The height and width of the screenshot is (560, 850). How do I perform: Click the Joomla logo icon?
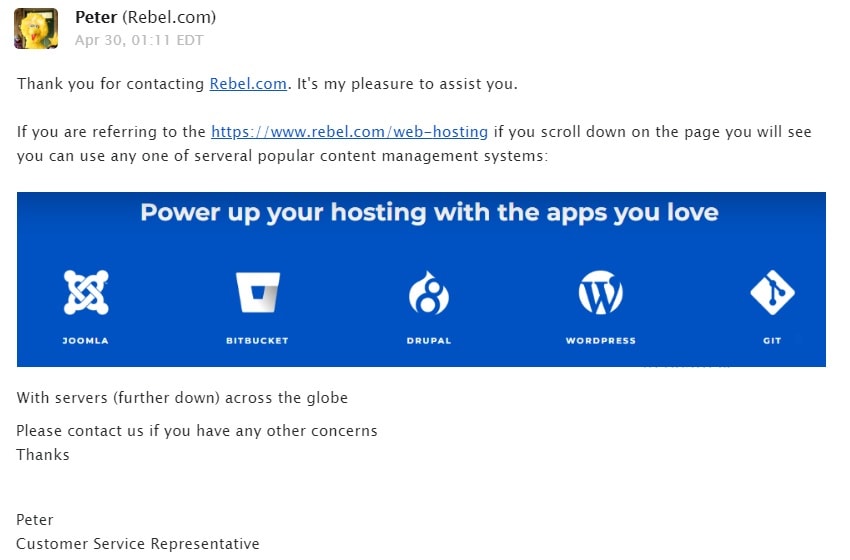click(86, 292)
